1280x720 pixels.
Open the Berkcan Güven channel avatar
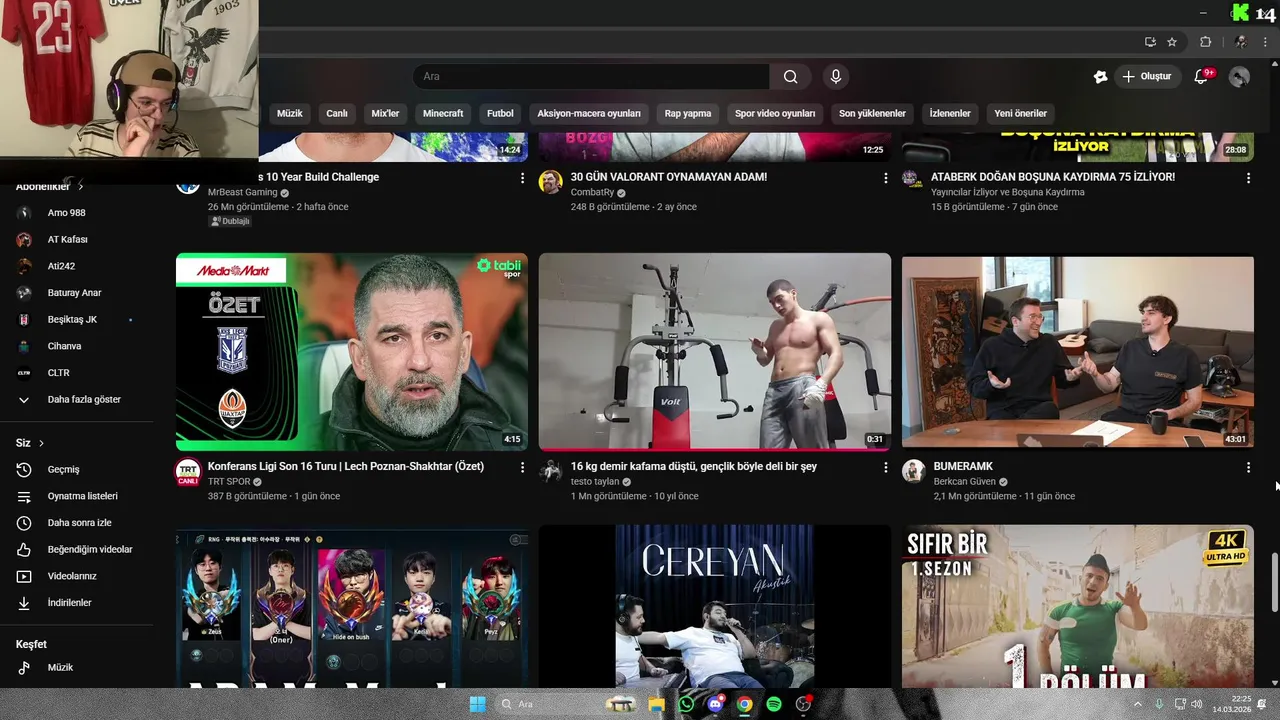tap(914, 471)
